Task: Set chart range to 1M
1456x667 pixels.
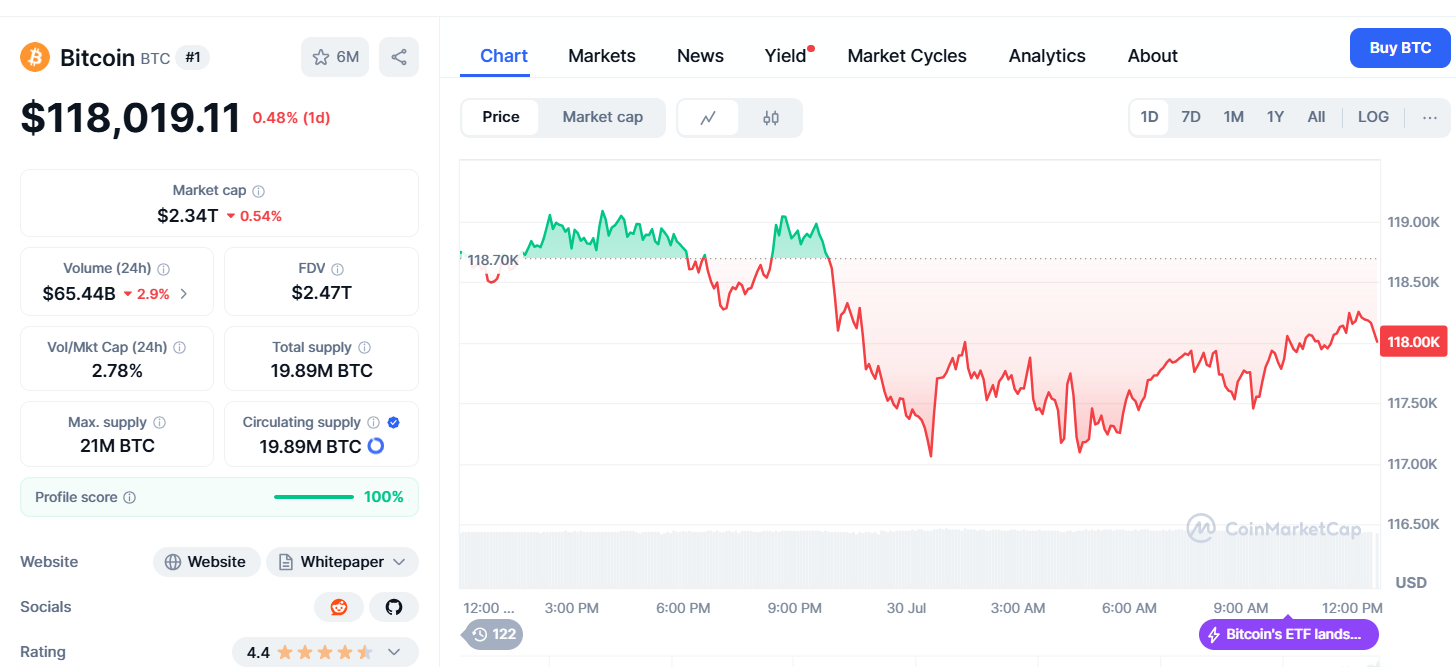Action: point(1234,117)
